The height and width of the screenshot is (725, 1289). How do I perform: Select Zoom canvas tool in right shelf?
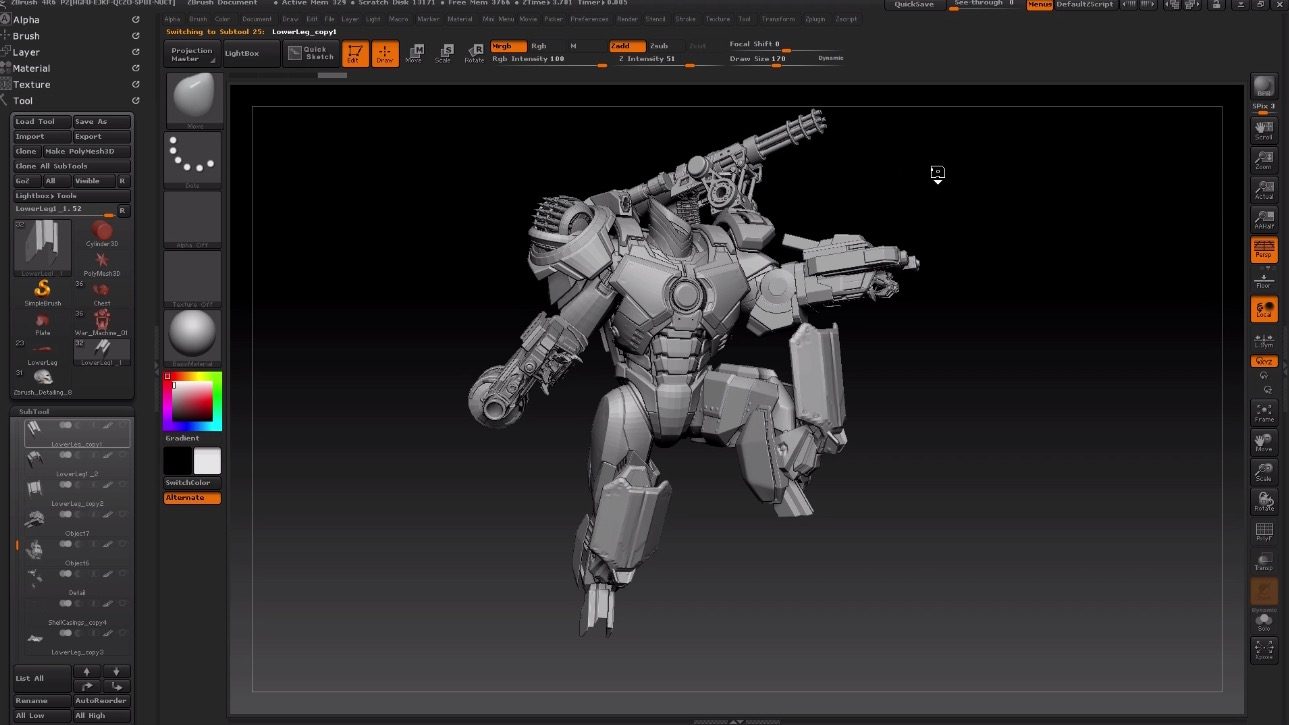[x=1264, y=160]
